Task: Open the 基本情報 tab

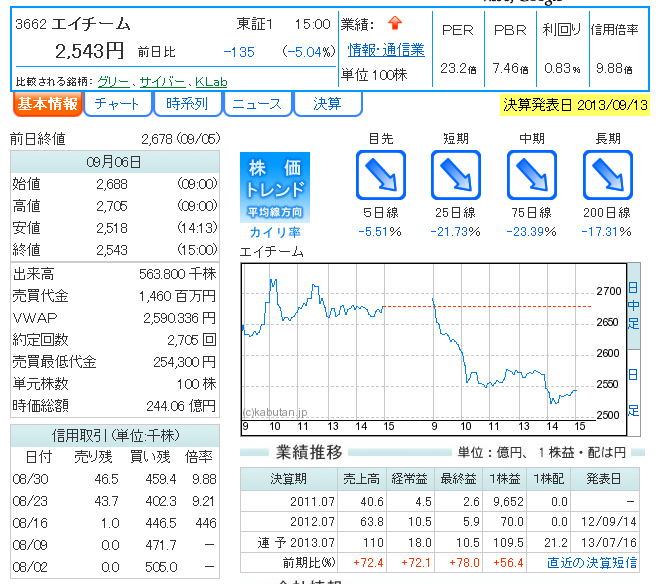Action: point(47,104)
